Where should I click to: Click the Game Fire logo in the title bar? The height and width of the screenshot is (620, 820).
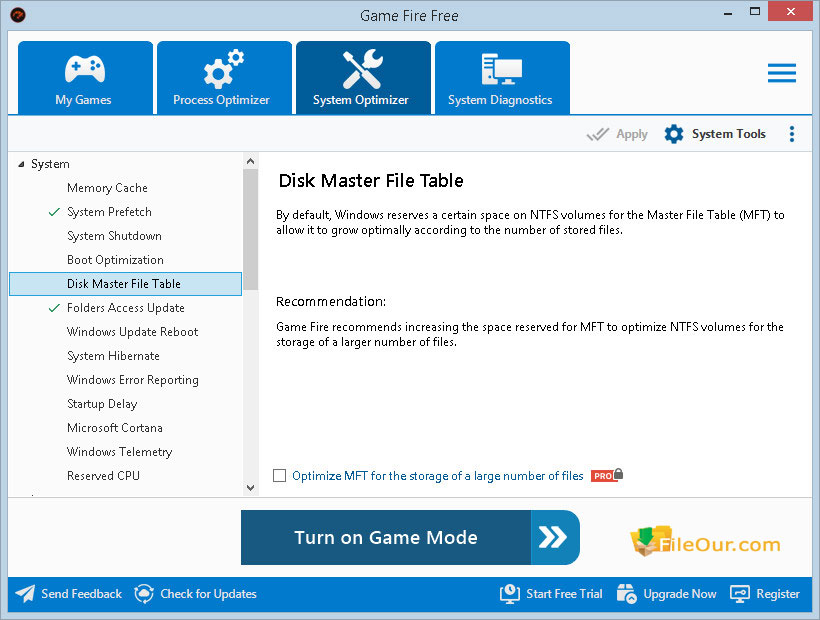18,15
